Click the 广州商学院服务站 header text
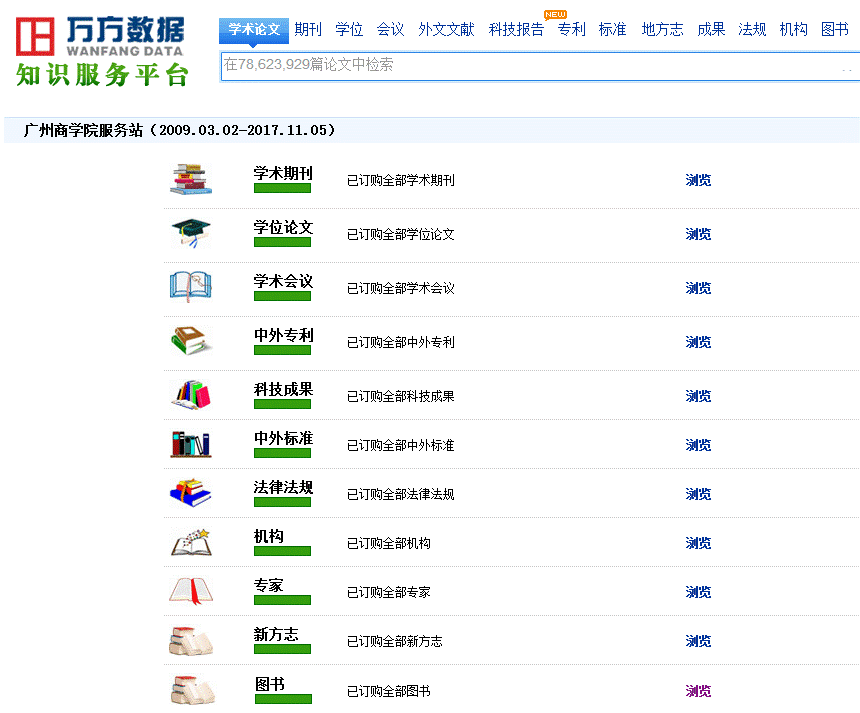The width and height of the screenshot is (860, 713). (x=179, y=130)
